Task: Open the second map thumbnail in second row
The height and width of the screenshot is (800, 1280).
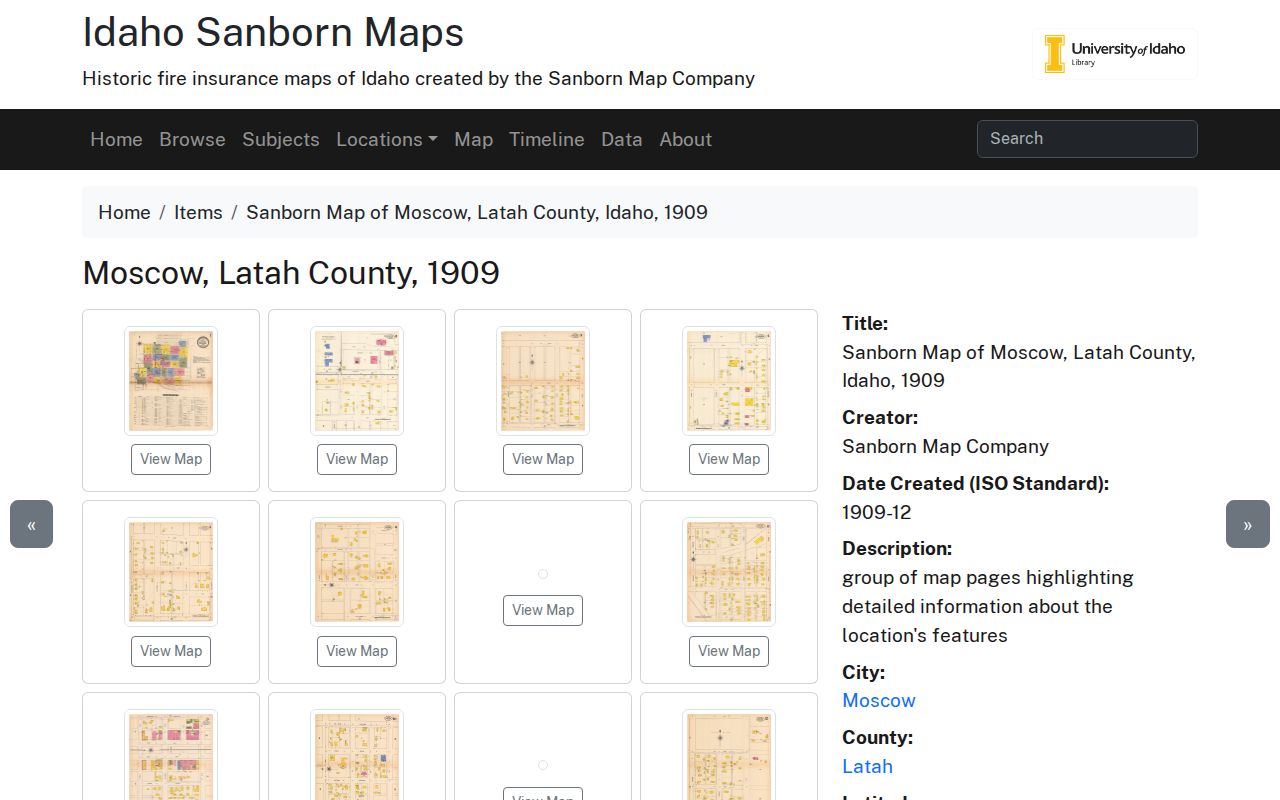Action: [x=357, y=572]
